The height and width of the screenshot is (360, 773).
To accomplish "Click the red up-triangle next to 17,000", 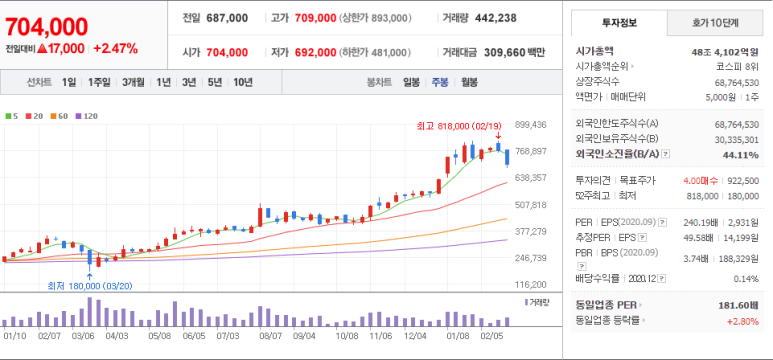I will (x=42, y=49).
